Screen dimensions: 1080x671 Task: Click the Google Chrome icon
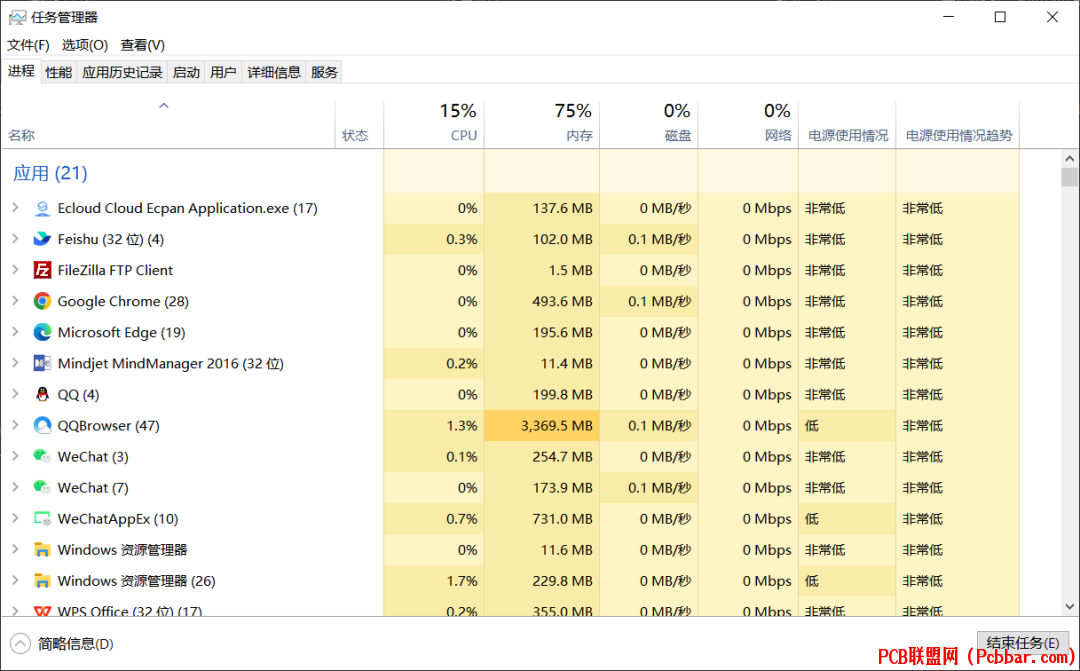click(42, 301)
